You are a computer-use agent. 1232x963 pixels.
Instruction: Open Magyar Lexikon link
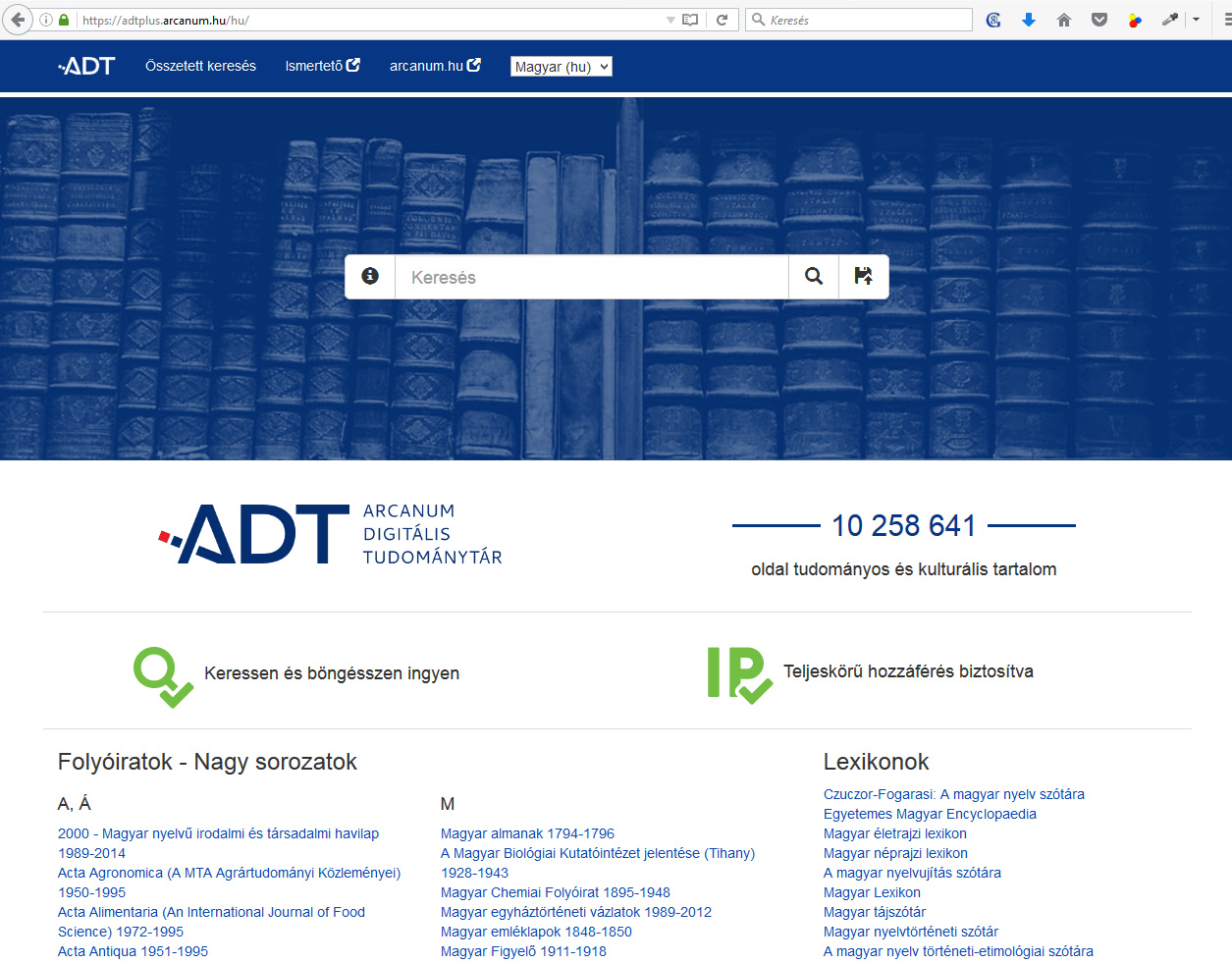[x=872, y=892]
